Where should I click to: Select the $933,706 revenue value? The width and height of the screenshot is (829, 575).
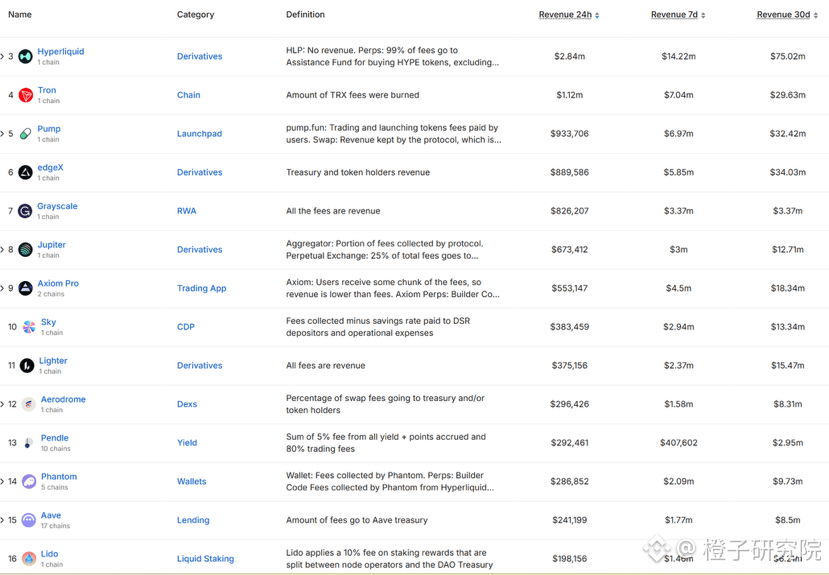pyautogui.click(x=569, y=134)
